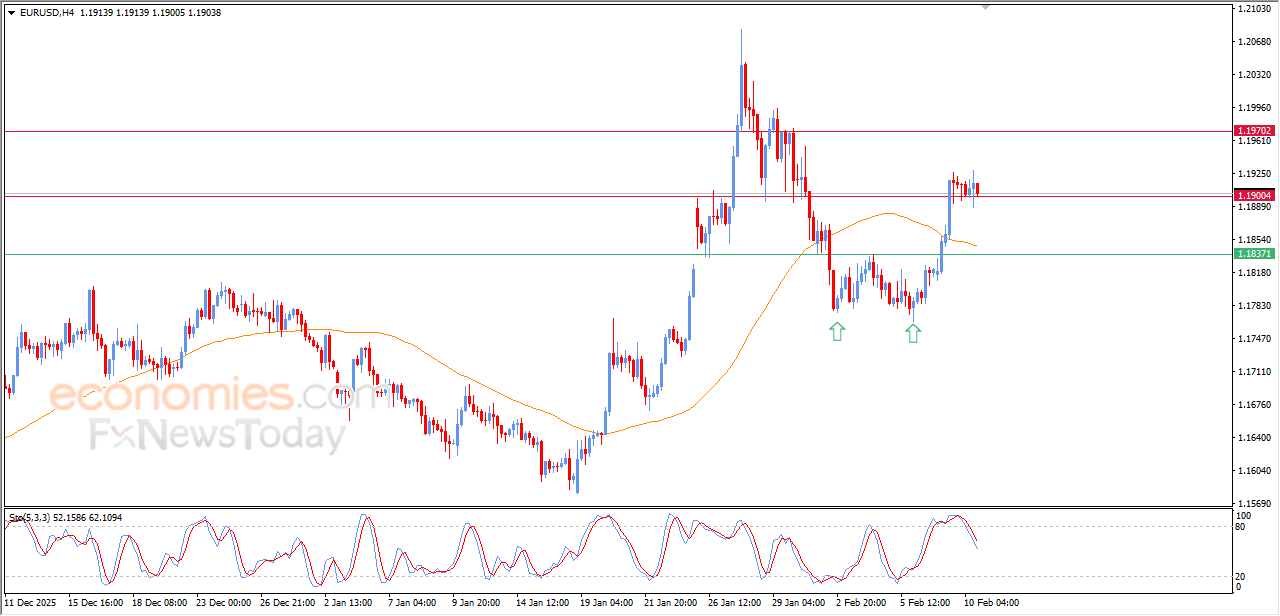Screen dimensions: 1280x616
Task: Click the 1.20680 price axis value
Action: coord(1253,42)
